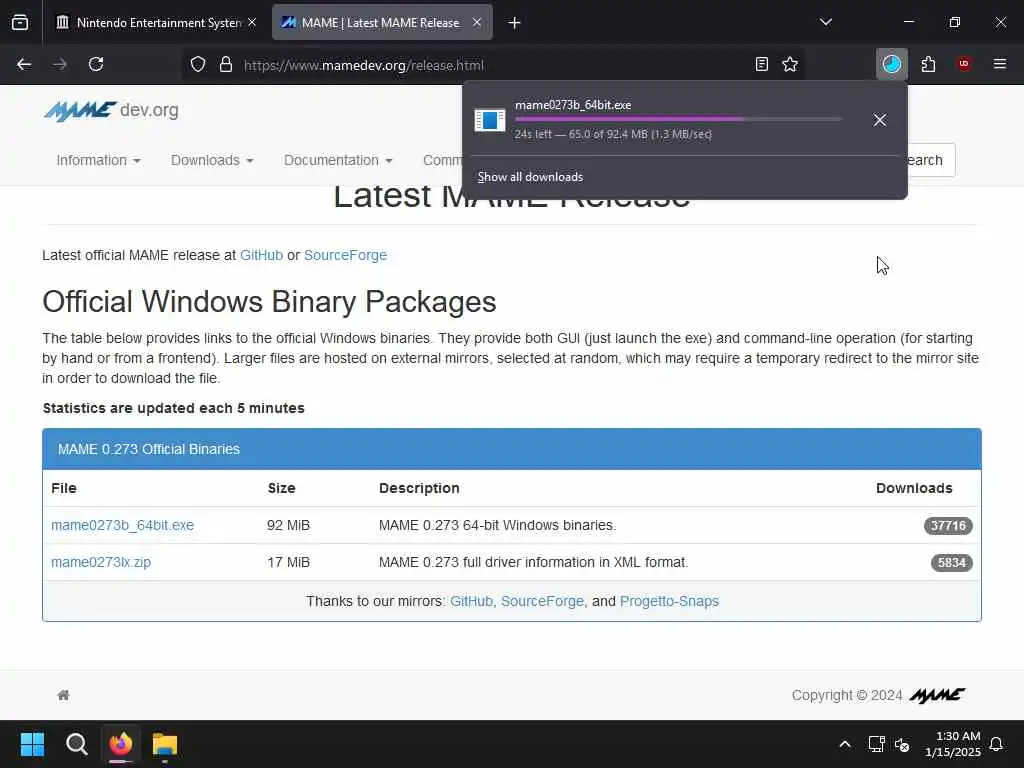Screen dimensions: 1024x768
Task: Go back to the previous page
Action: click(x=24, y=64)
